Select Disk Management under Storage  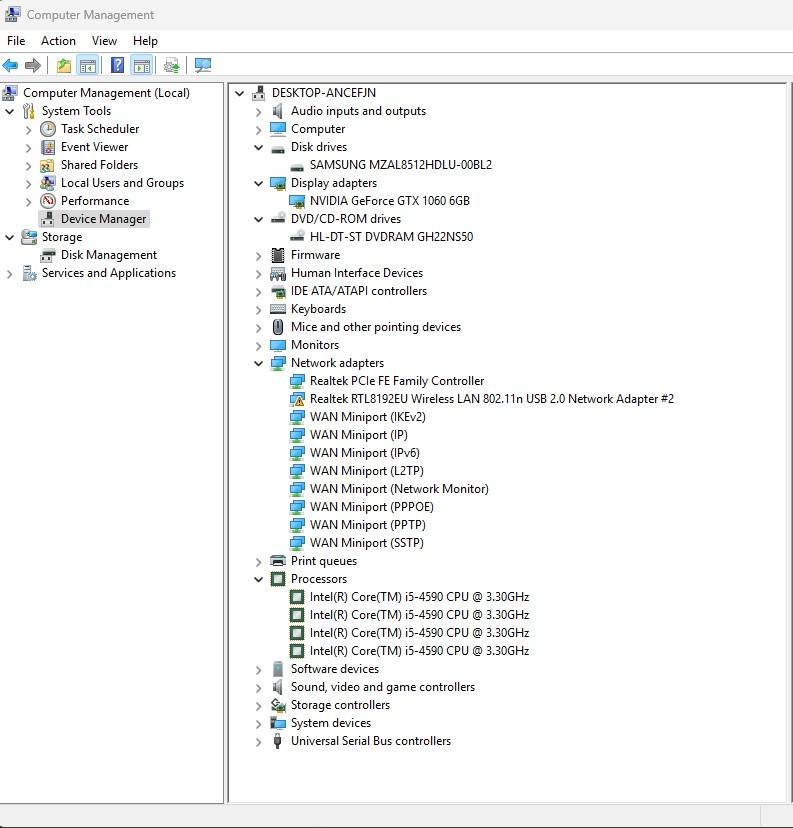click(x=108, y=255)
